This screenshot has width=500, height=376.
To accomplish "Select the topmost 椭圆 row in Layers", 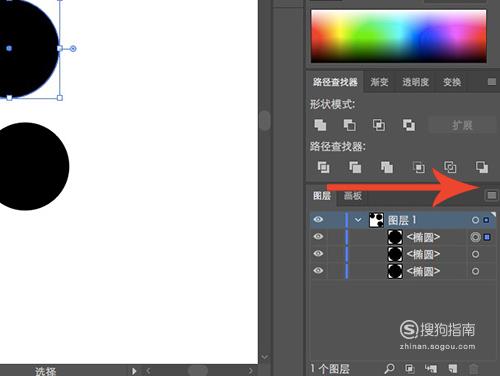I will pos(403,237).
